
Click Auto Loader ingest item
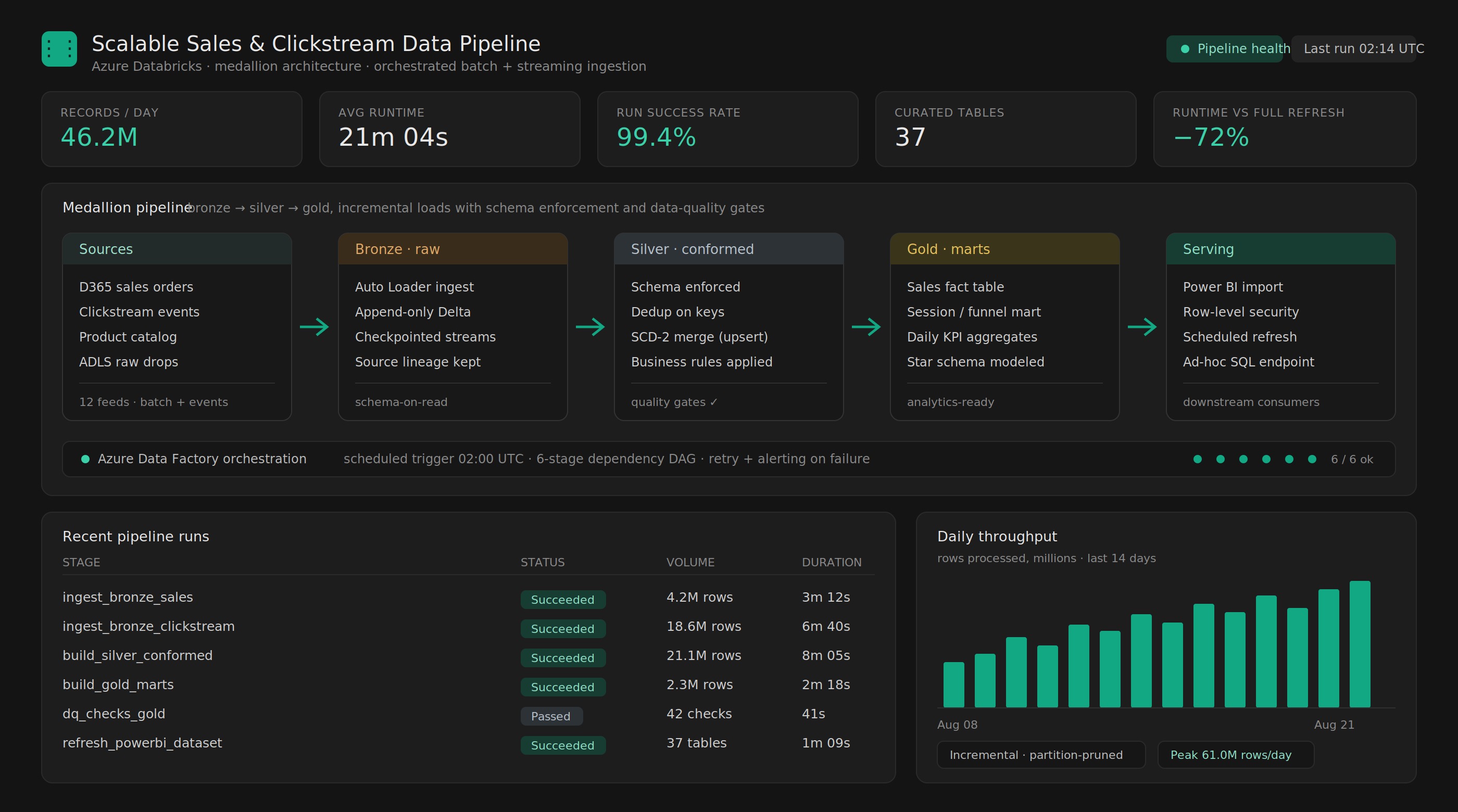tap(414, 287)
